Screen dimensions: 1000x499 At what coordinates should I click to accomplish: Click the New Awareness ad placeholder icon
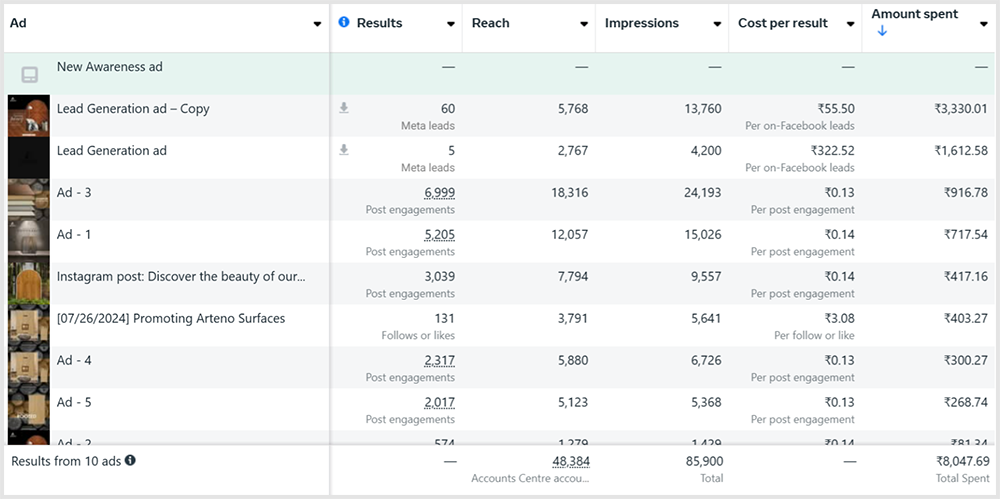pyautogui.click(x=30, y=75)
